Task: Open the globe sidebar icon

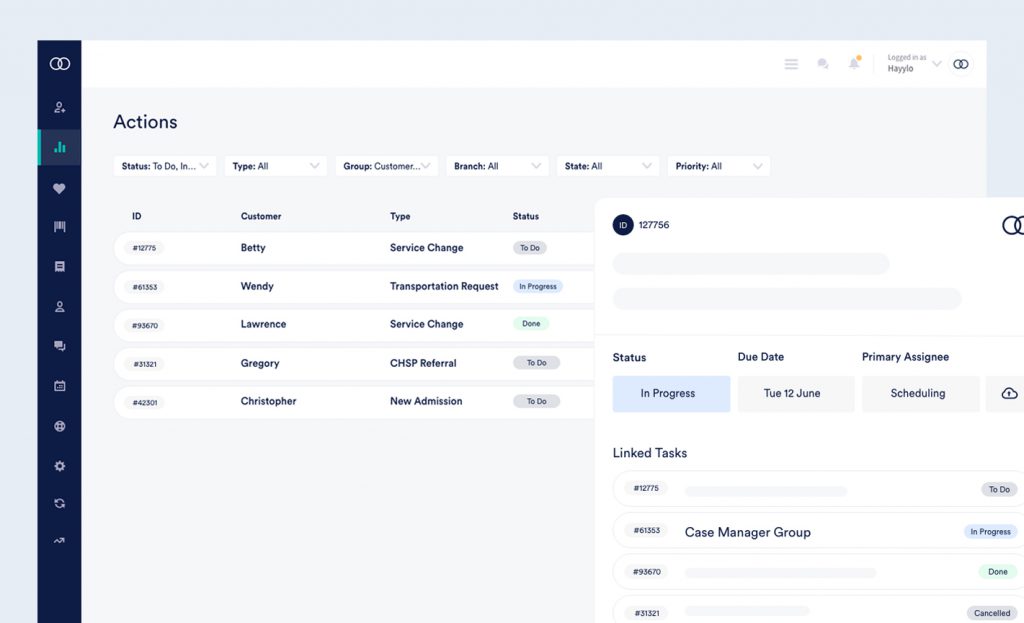Action: coord(59,426)
